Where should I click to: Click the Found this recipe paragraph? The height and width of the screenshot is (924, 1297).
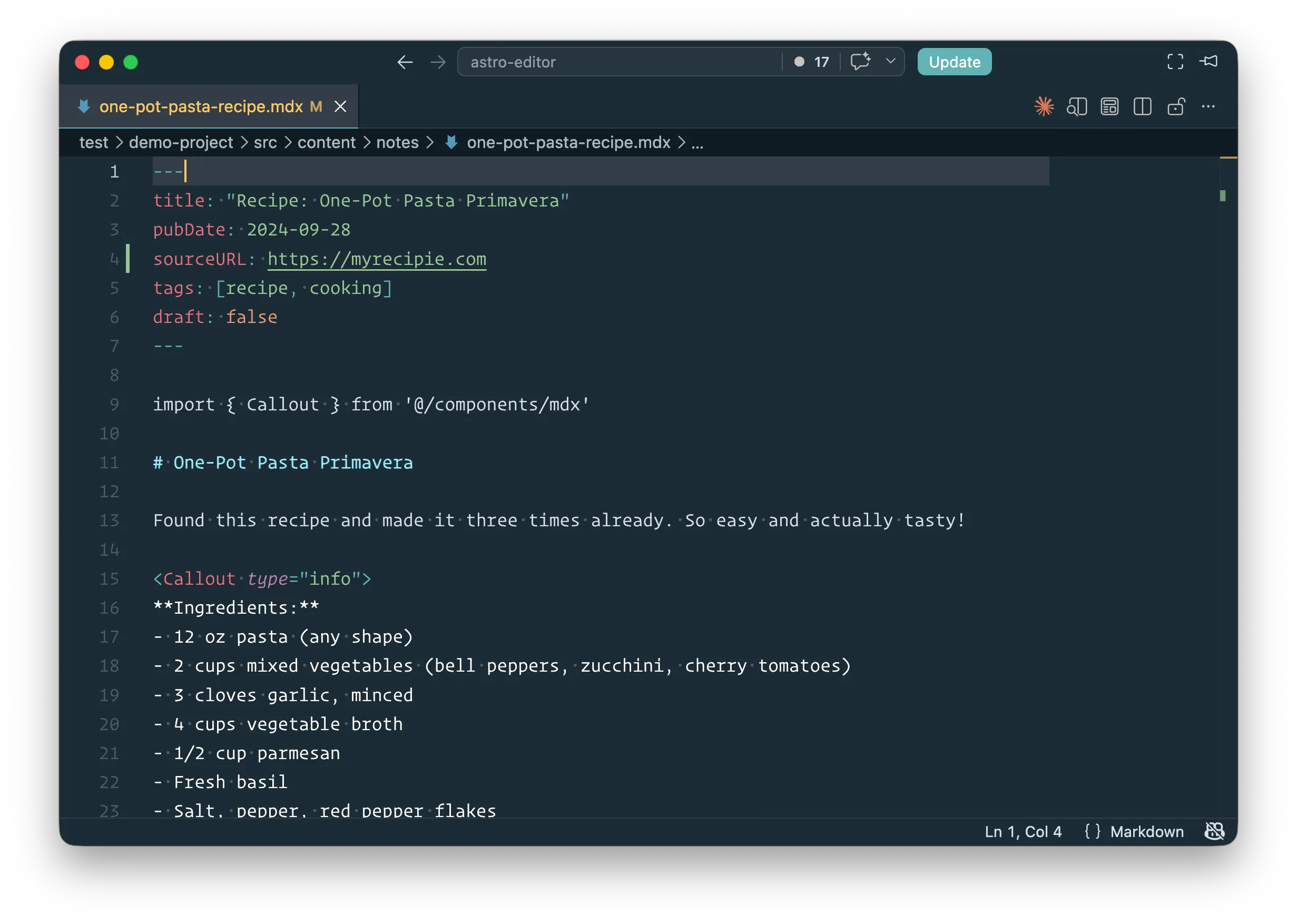point(558,520)
